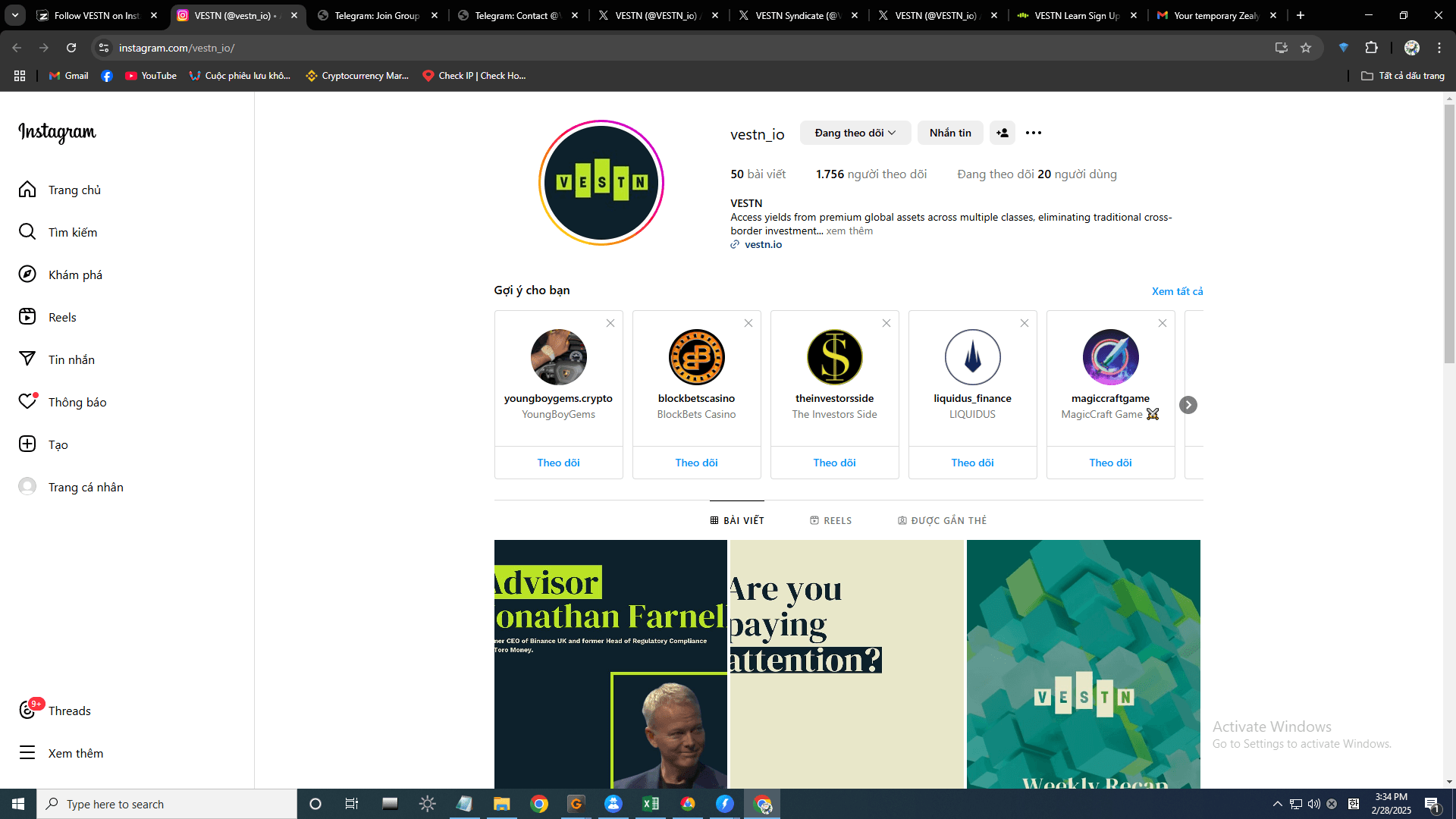Expand Đang theo dõi following dropdown
The width and height of the screenshot is (1456, 819).
pyautogui.click(x=855, y=133)
